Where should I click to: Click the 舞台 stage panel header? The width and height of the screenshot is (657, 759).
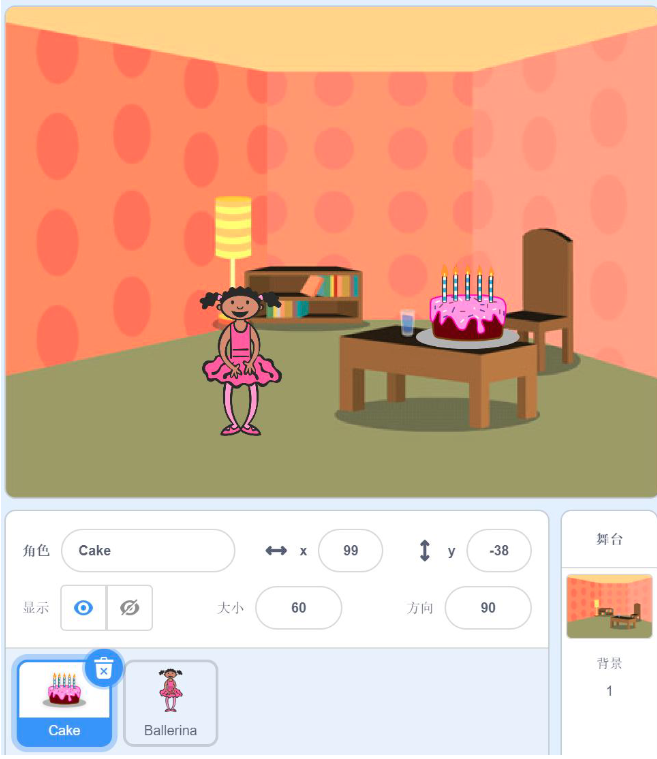click(610, 539)
